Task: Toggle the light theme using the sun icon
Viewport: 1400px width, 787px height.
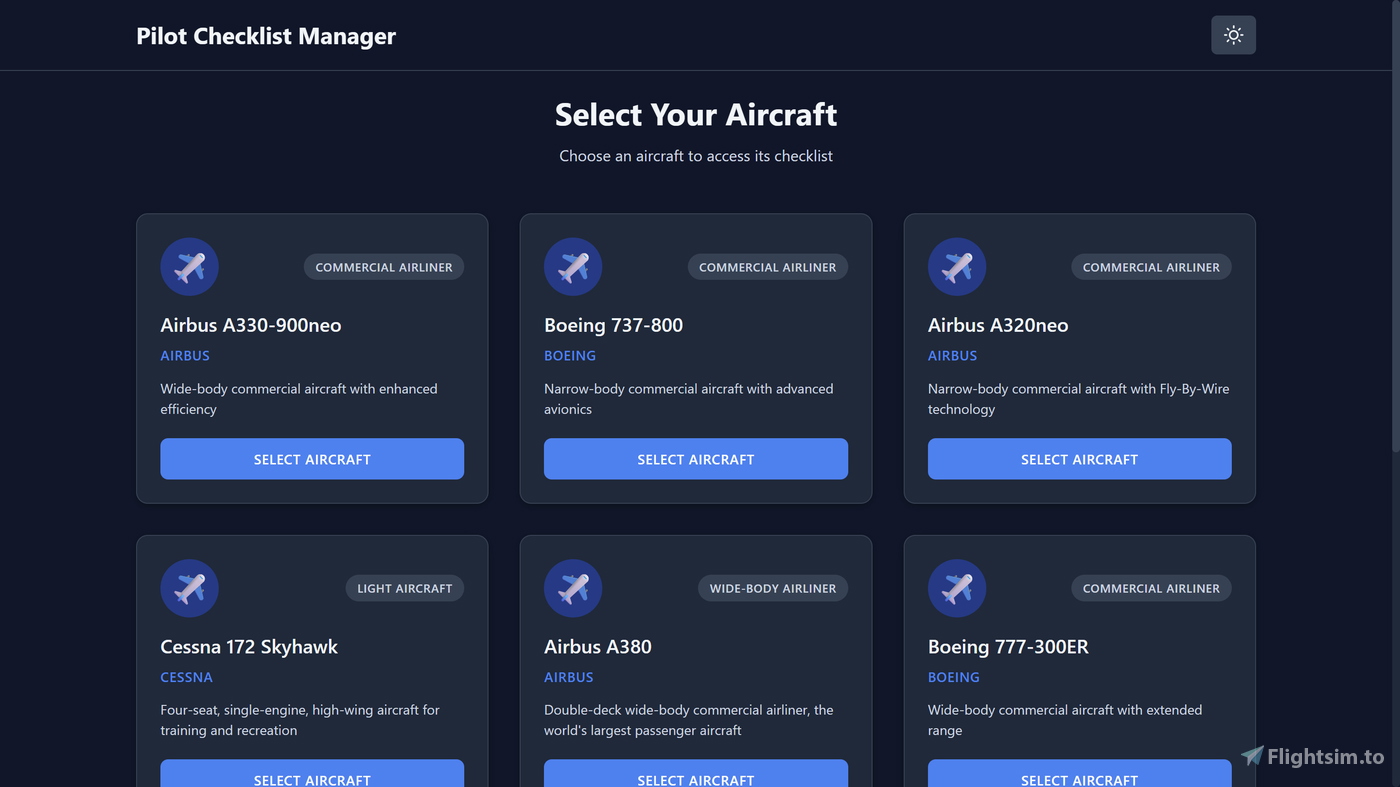Action: pyautogui.click(x=1233, y=34)
